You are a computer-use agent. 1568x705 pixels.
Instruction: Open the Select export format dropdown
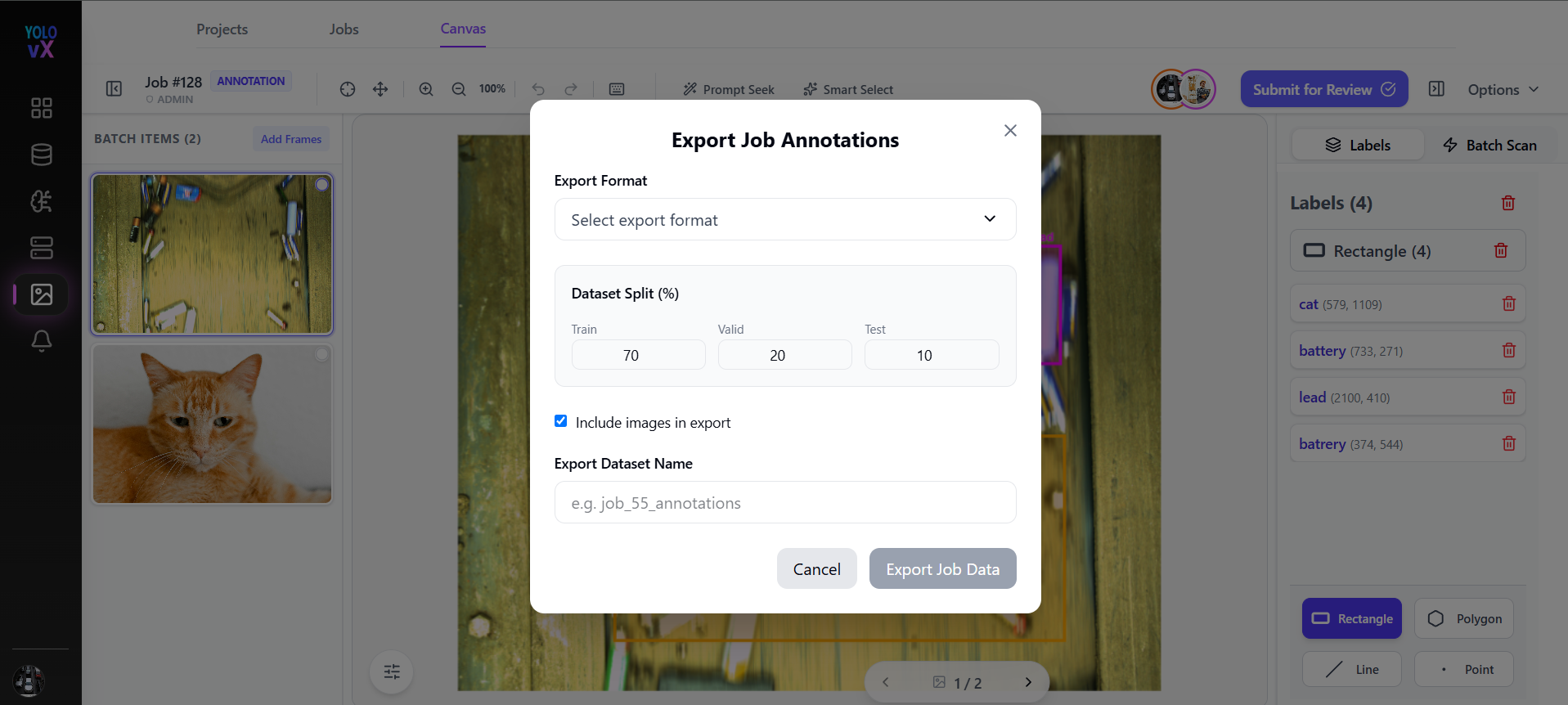pyautogui.click(x=785, y=219)
